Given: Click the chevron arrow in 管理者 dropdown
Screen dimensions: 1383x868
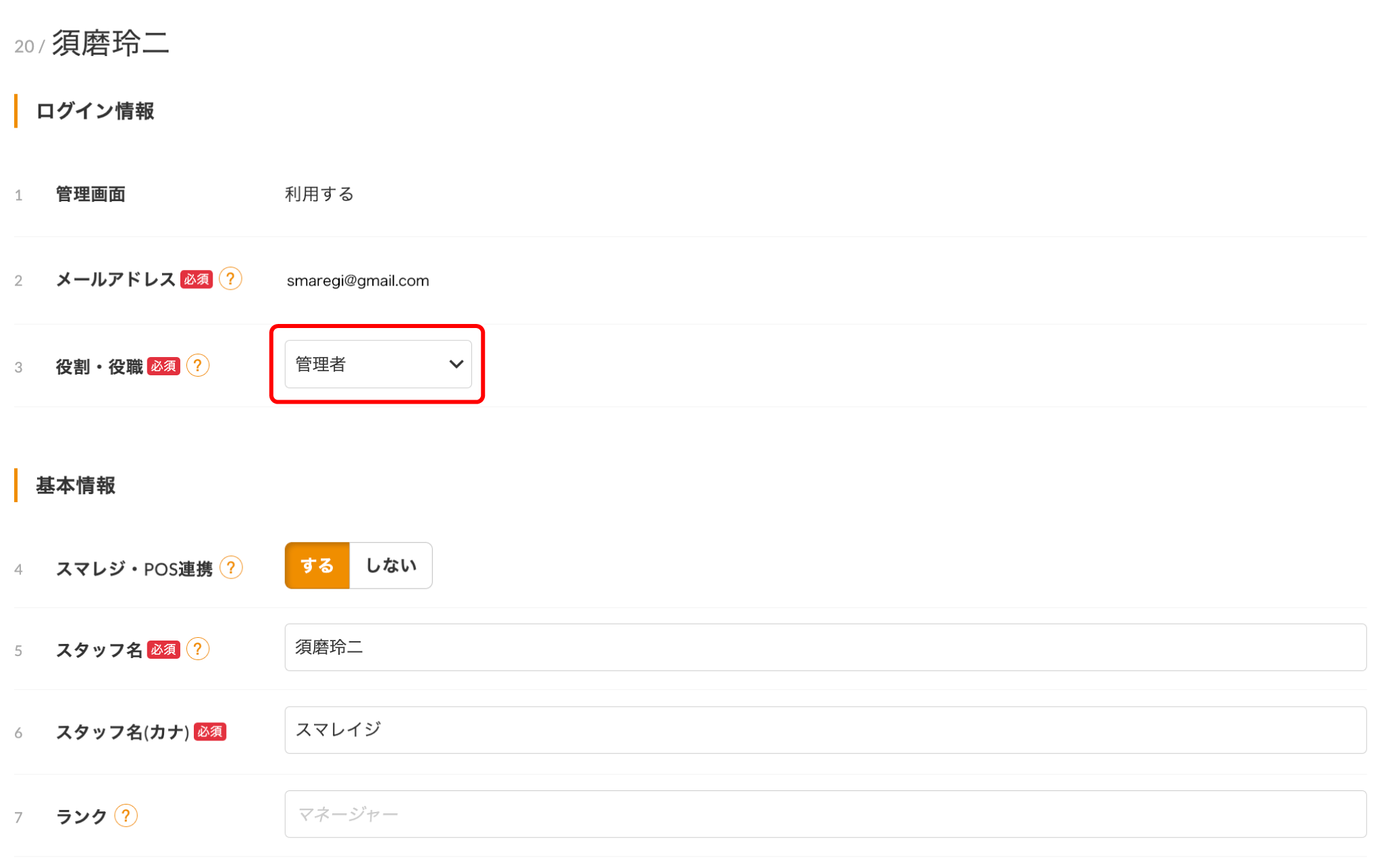Looking at the screenshot, I should pyautogui.click(x=456, y=364).
